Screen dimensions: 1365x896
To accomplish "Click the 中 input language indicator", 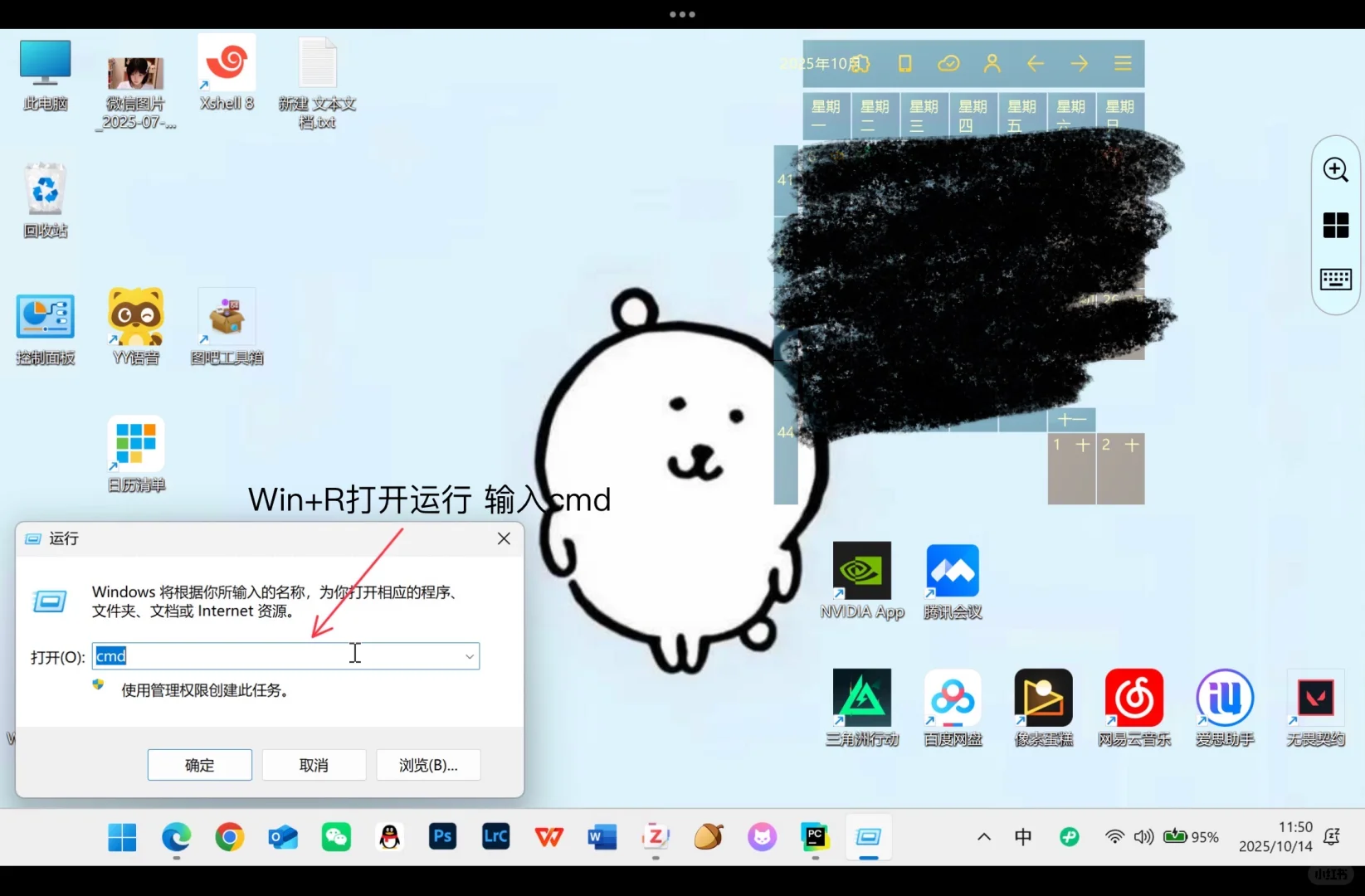I will click(x=1023, y=837).
